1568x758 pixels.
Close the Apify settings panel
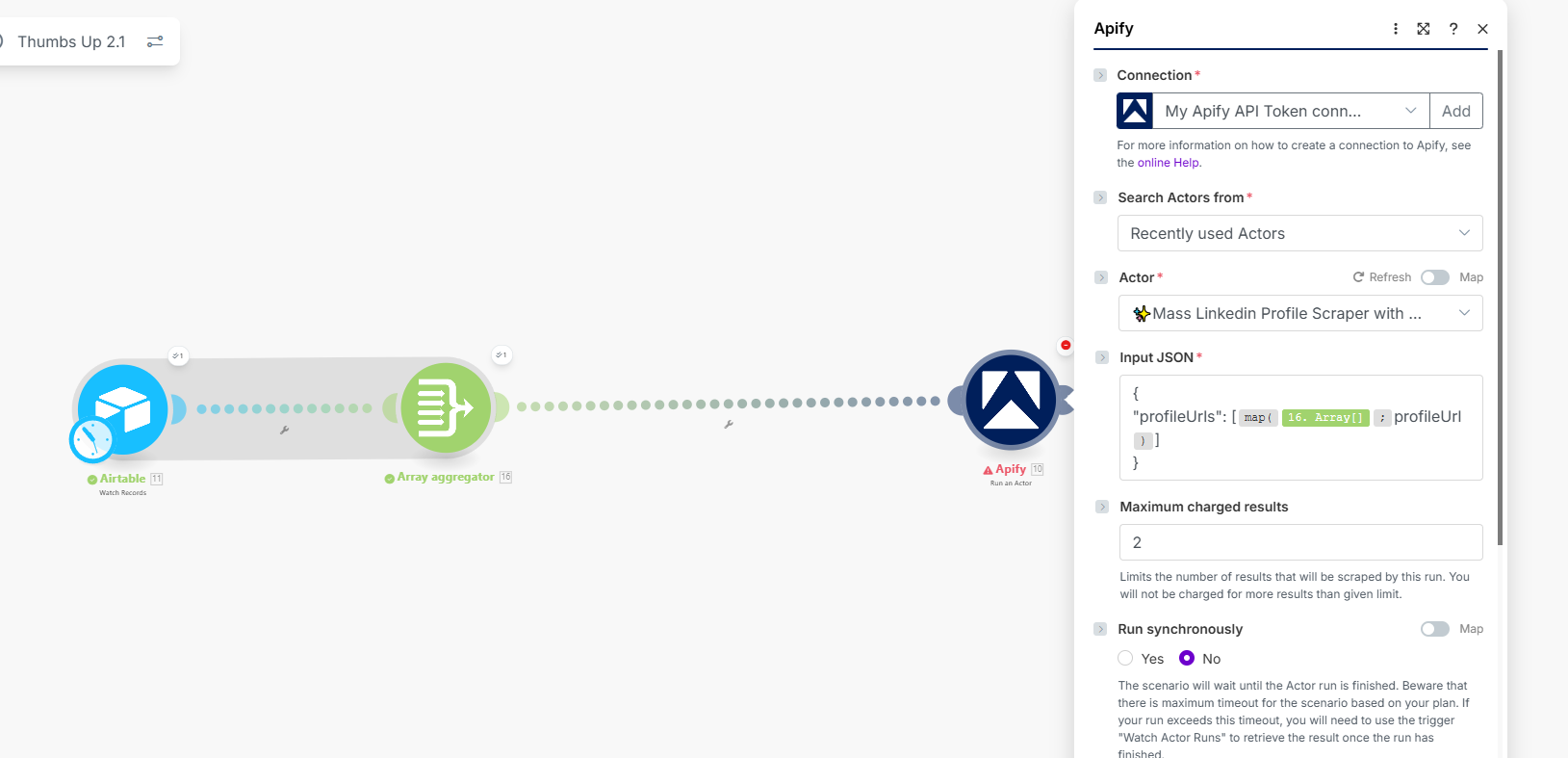(1483, 29)
